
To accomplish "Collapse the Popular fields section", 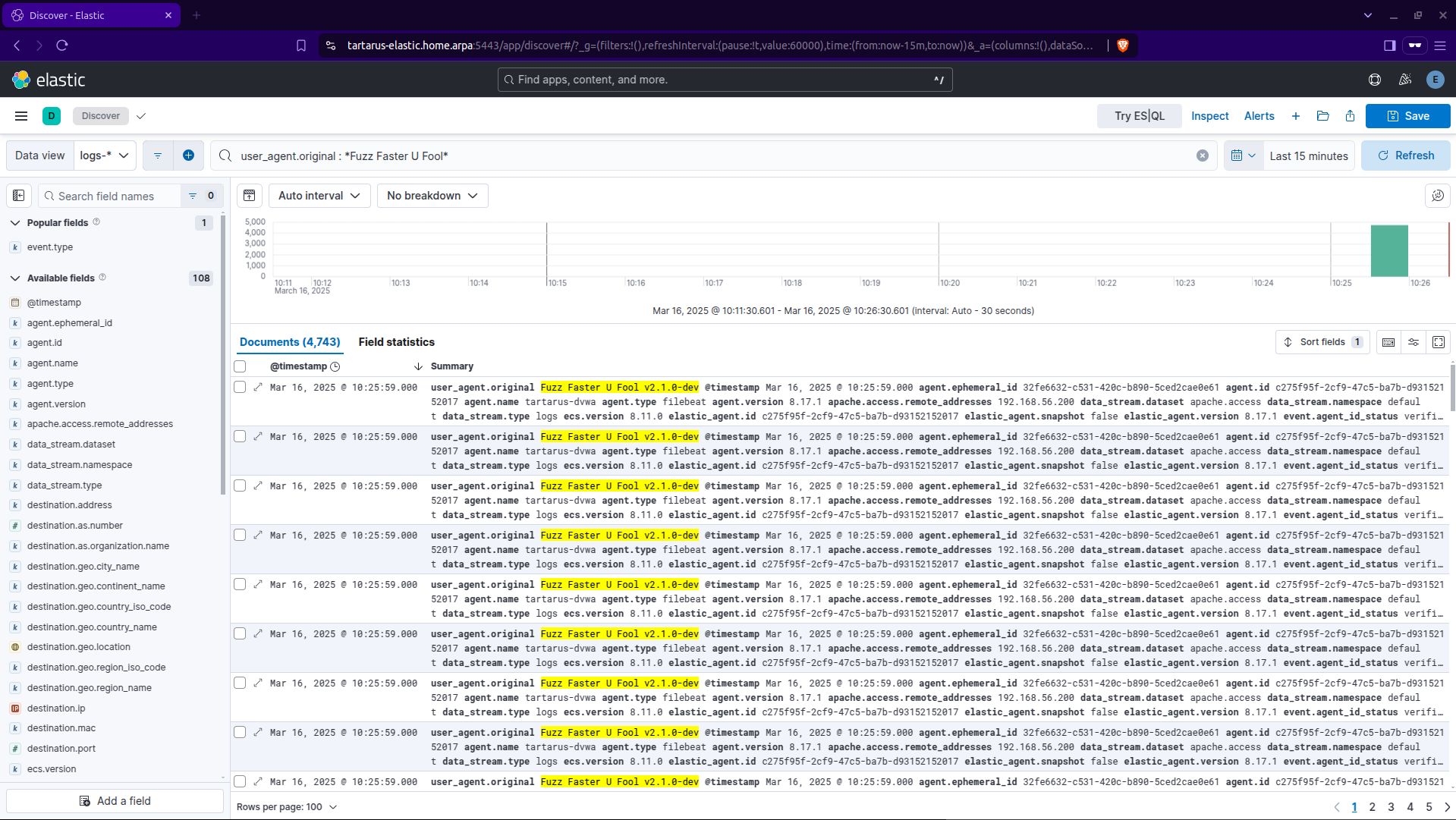I will click(15, 223).
